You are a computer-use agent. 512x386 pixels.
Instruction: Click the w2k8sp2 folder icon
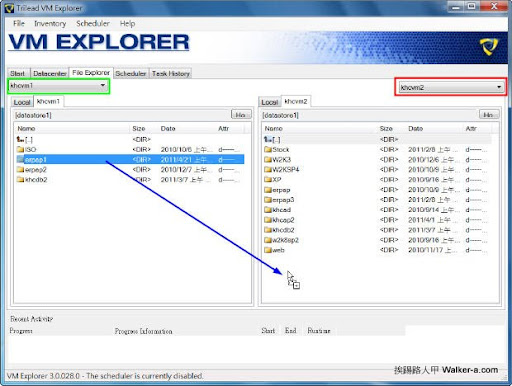[268, 240]
